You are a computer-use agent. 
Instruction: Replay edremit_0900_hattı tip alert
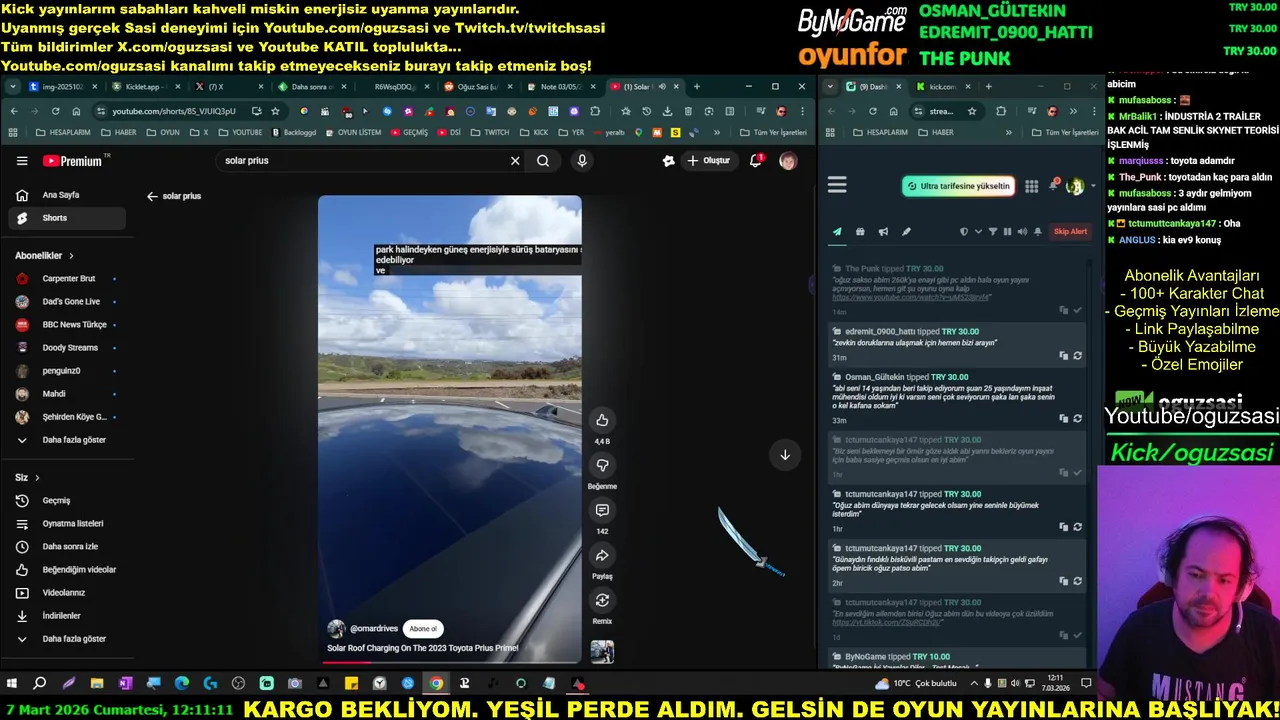click(x=1077, y=356)
